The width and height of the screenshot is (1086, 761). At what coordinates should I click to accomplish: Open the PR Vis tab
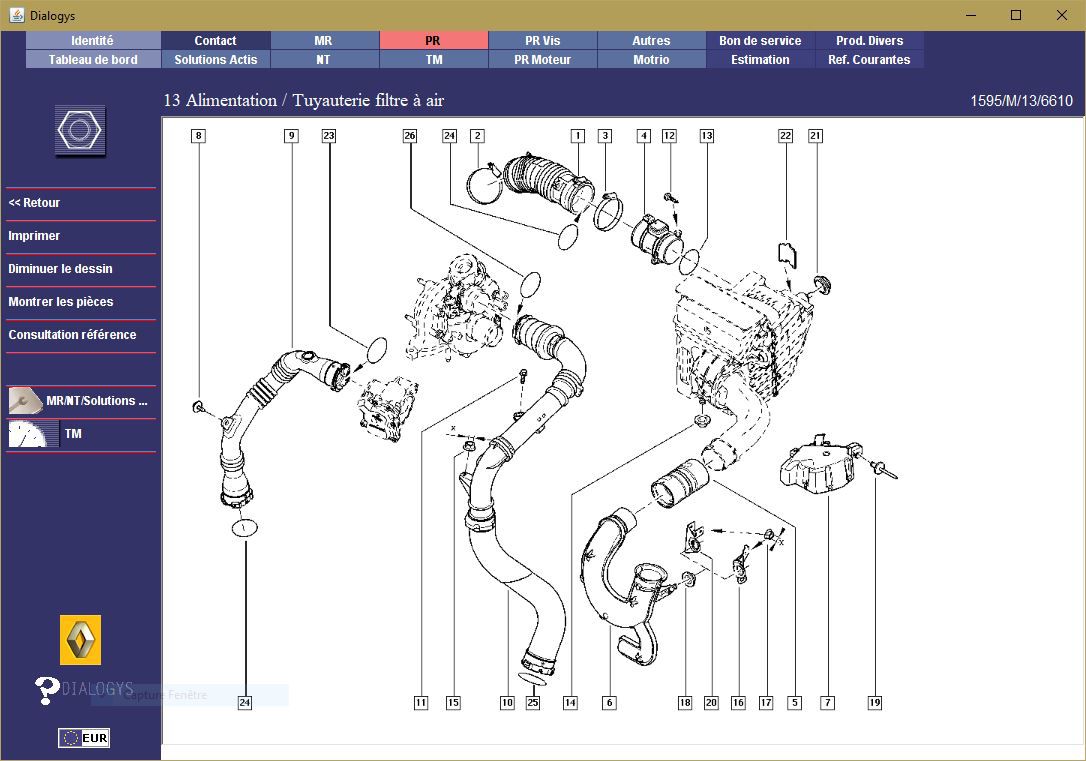[542, 40]
